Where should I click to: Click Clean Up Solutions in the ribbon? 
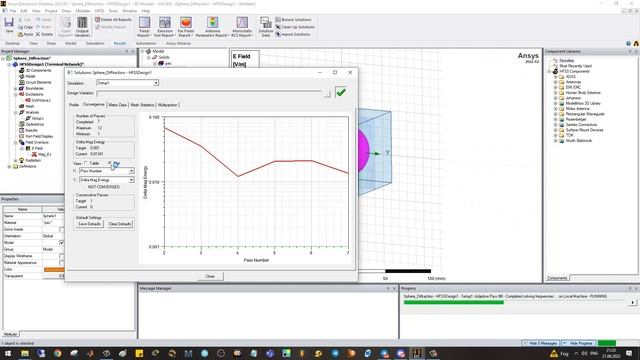(x=295, y=27)
